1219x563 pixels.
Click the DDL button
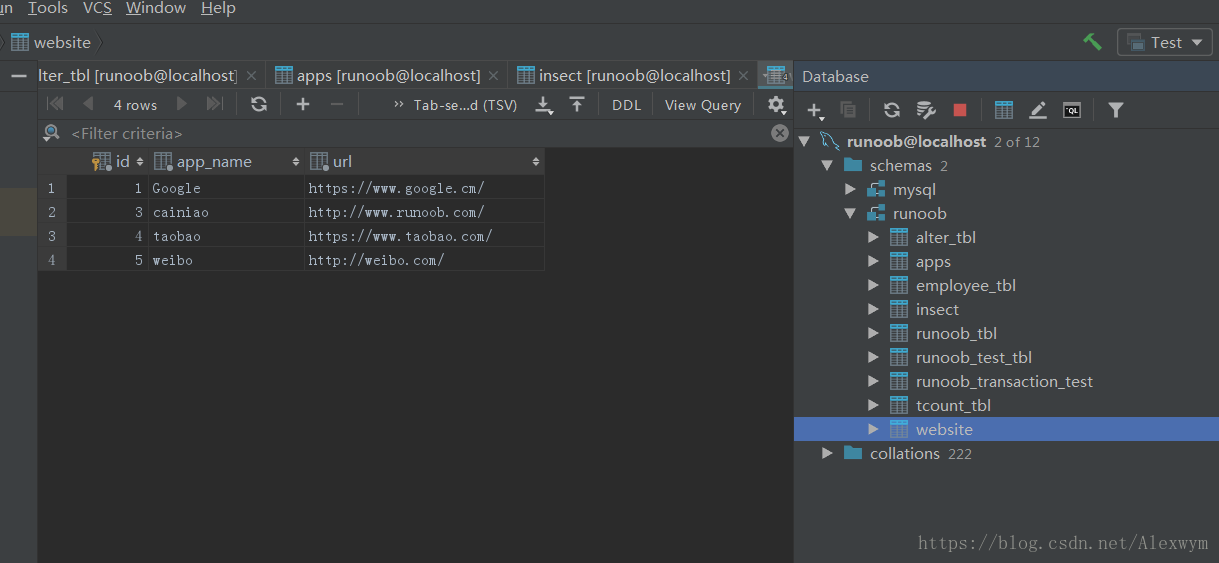626,105
